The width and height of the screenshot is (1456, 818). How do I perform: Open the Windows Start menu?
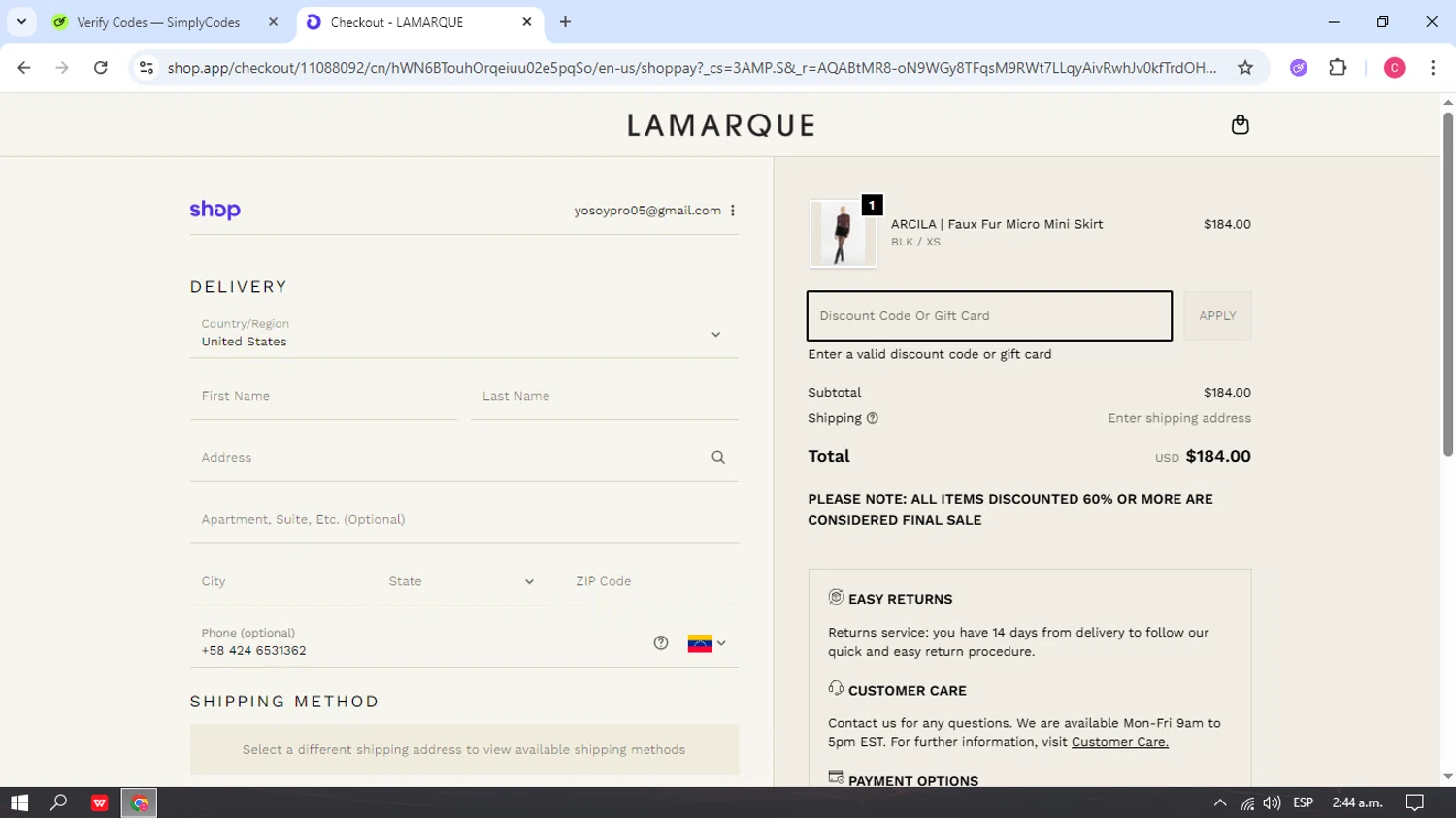tap(19, 803)
